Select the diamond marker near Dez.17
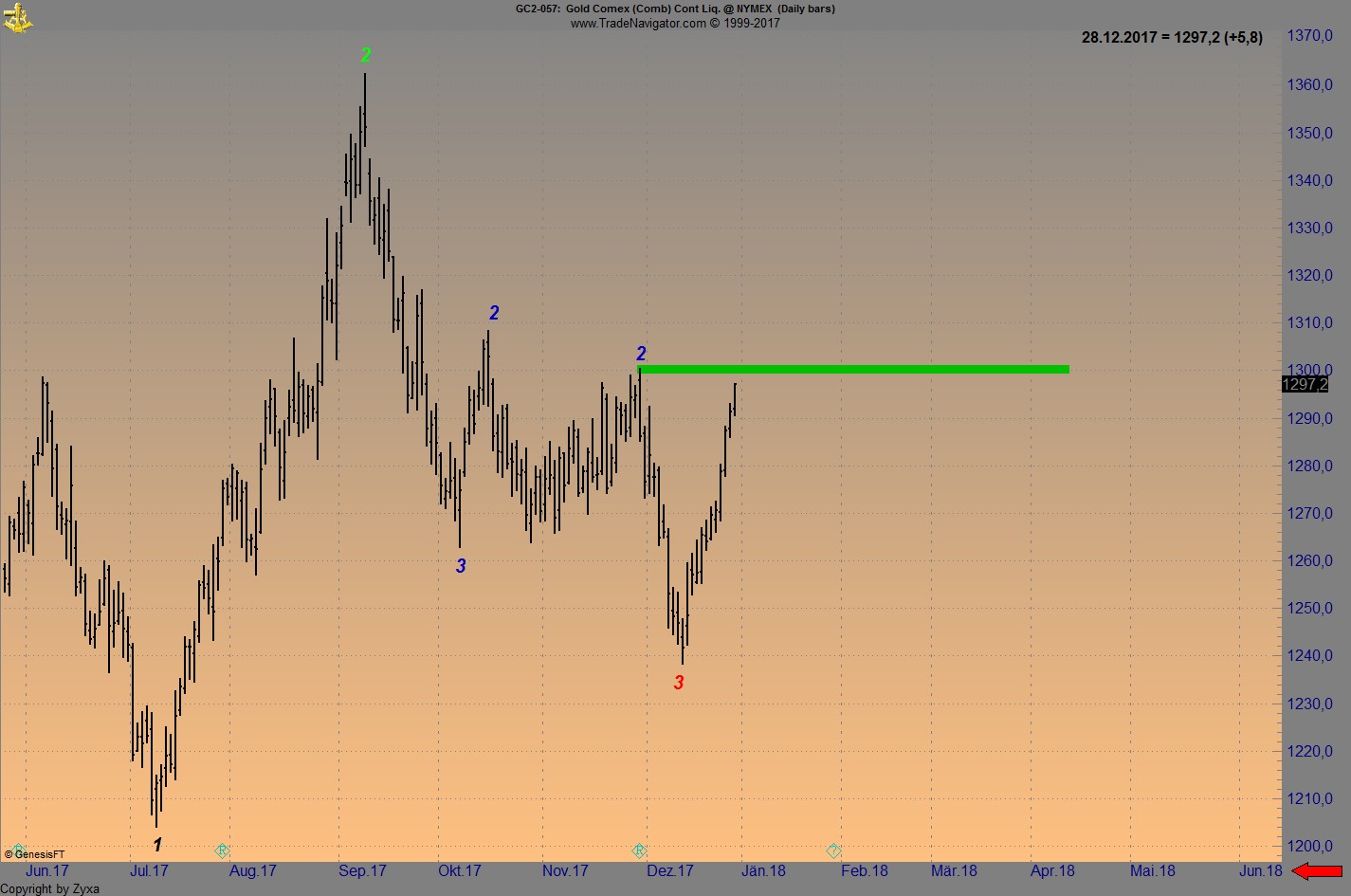The image size is (1351, 896). pyautogui.click(x=640, y=850)
